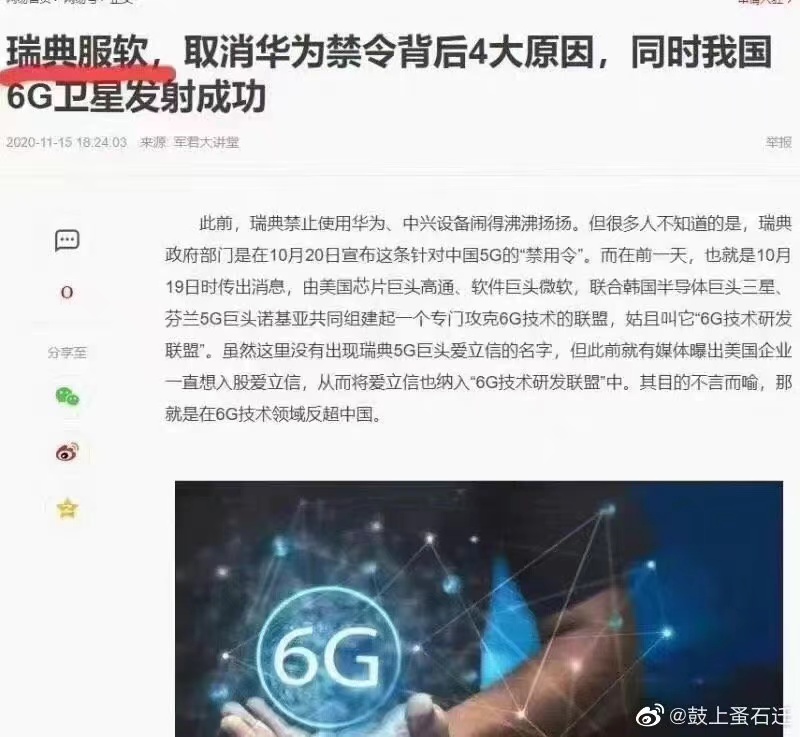
Task: Open the comments speech-bubble icon
Action: [67, 240]
